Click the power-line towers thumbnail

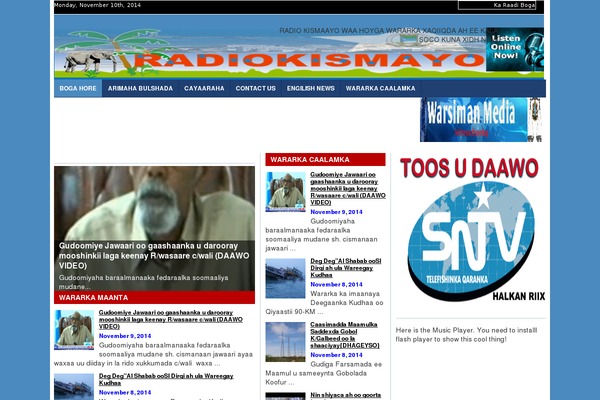(x=285, y=342)
